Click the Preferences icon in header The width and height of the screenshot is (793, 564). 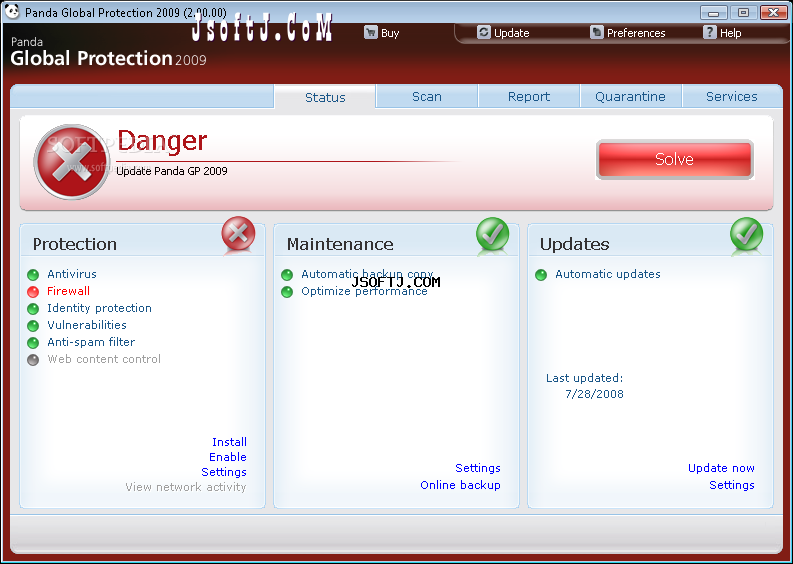(x=597, y=32)
